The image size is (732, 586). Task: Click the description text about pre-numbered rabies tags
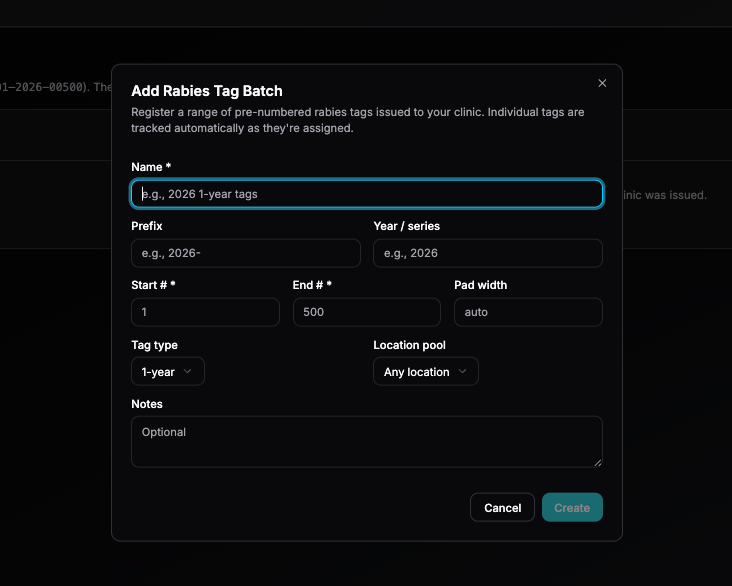click(x=358, y=120)
